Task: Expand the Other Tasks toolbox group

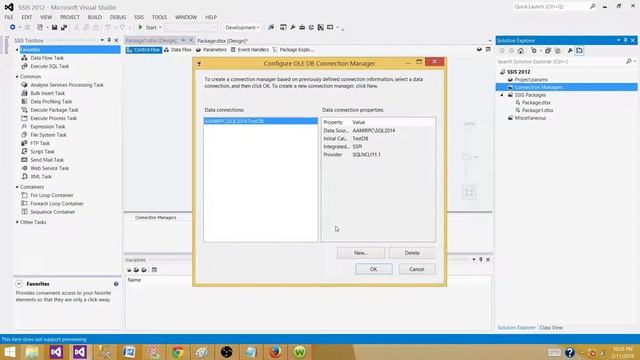Action: click(17, 222)
